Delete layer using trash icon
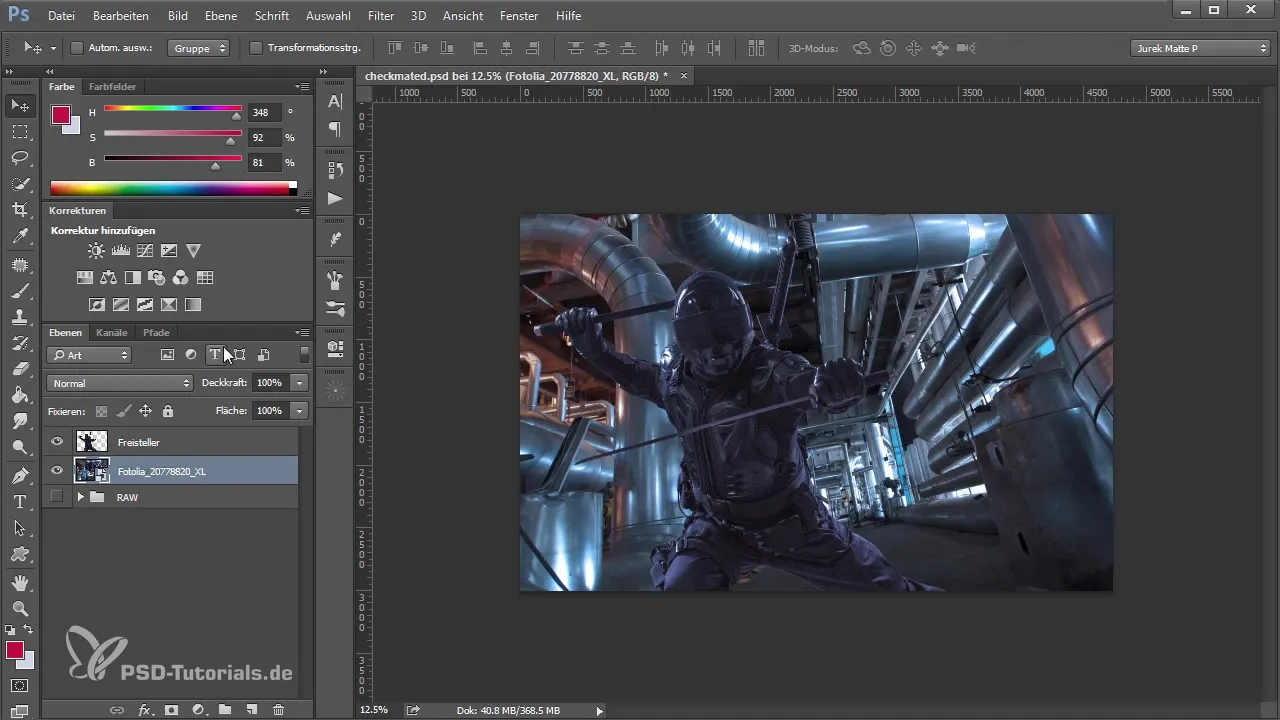The width and height of the screenshot is (1280, 720). click(x=279, y=709)
